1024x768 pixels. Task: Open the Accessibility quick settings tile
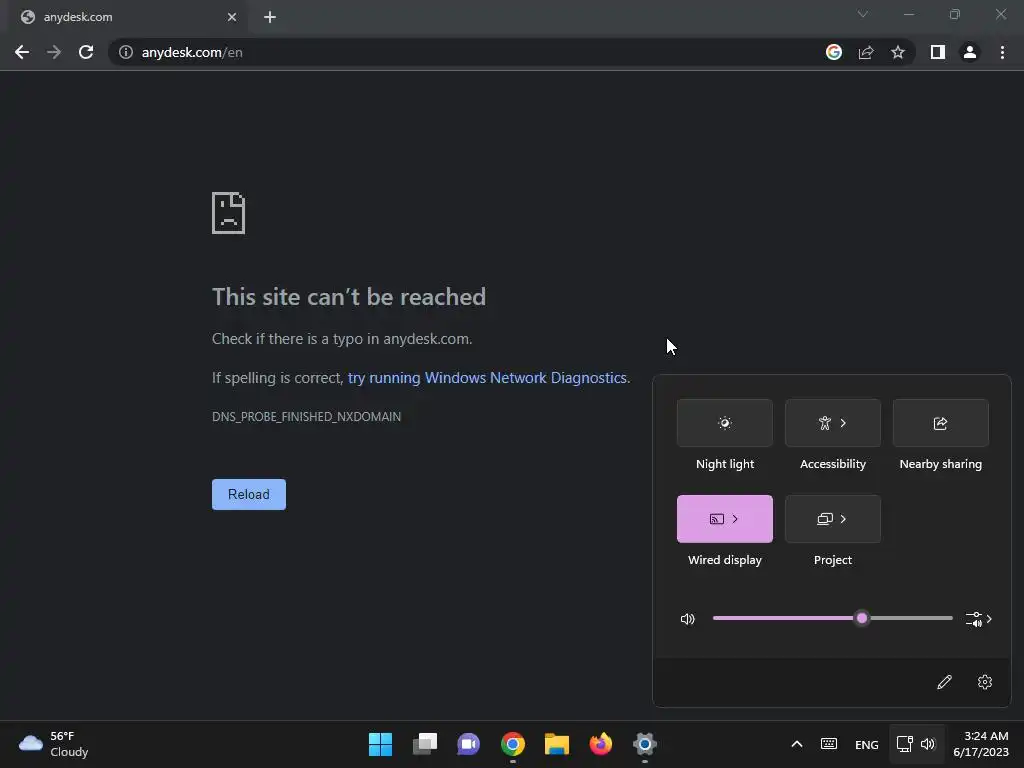coord(833,423)
